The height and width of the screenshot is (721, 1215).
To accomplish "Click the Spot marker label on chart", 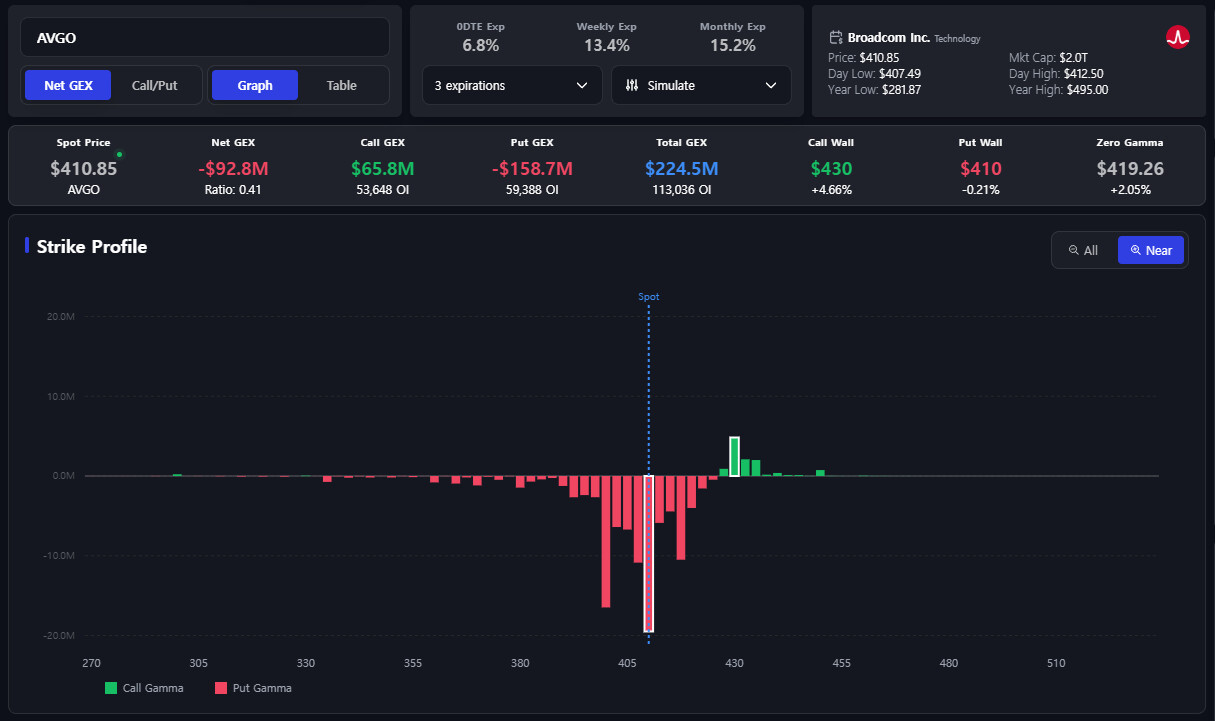I will (x=649, y=297).
